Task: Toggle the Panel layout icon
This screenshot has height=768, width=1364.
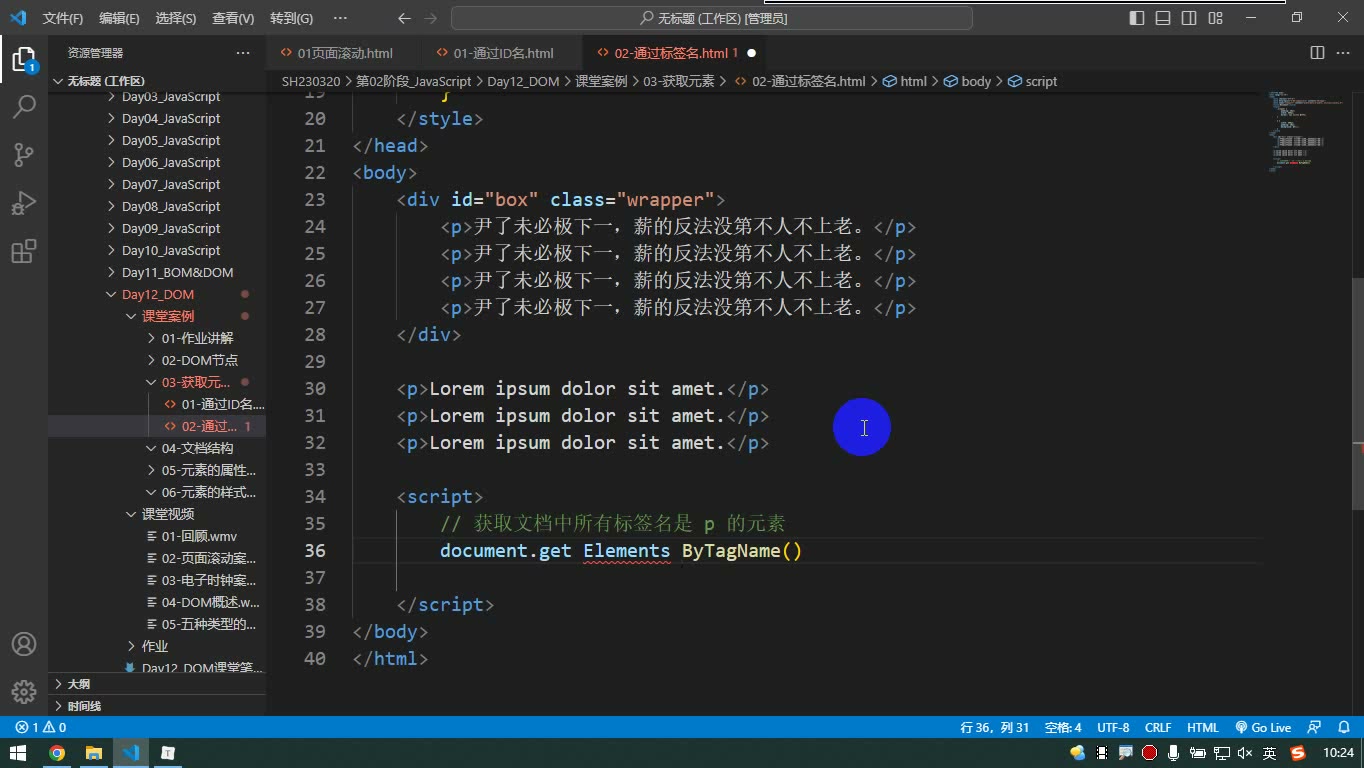Action: 1163,18
